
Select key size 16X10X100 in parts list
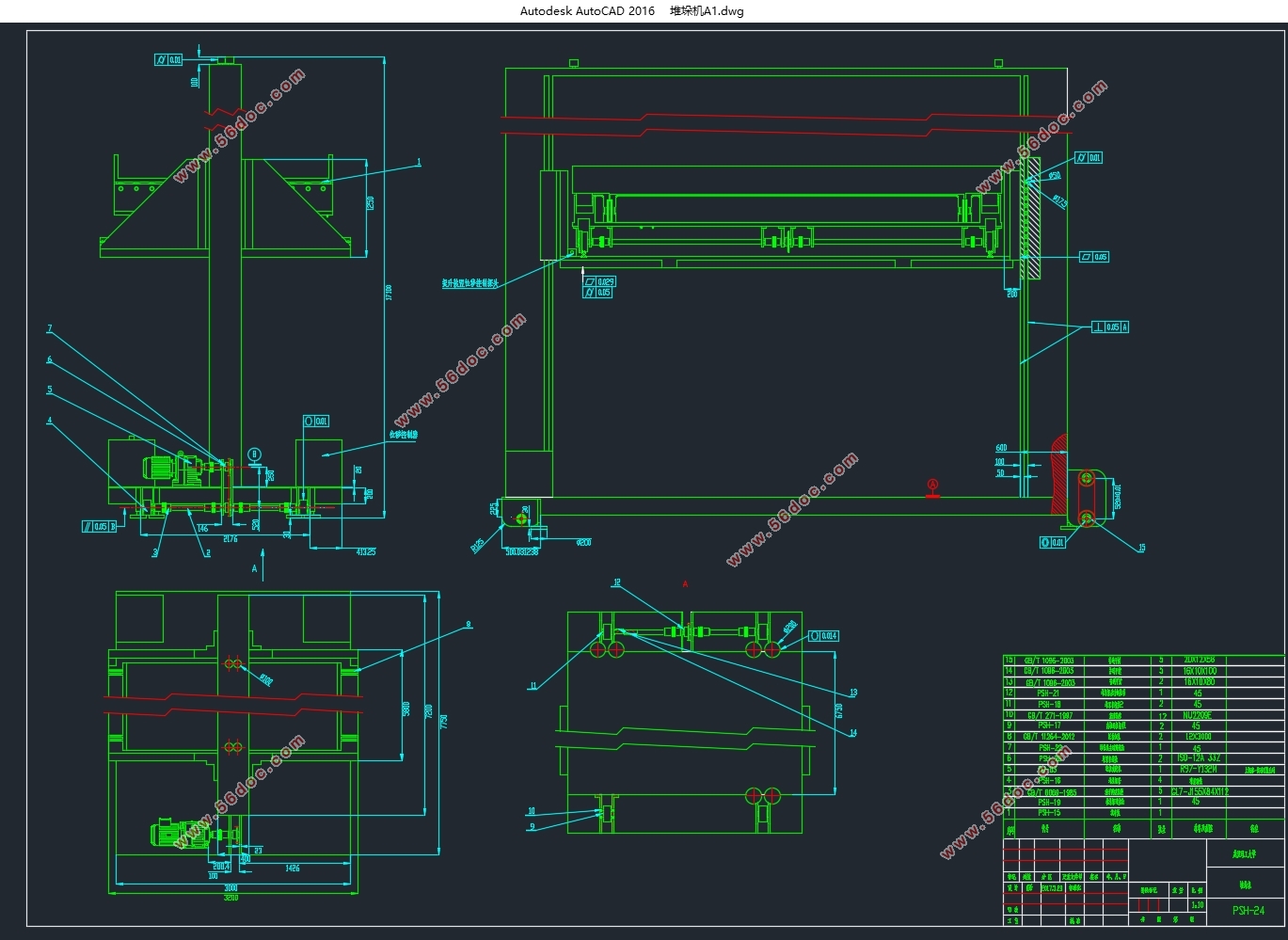(x=1200, y=671)
